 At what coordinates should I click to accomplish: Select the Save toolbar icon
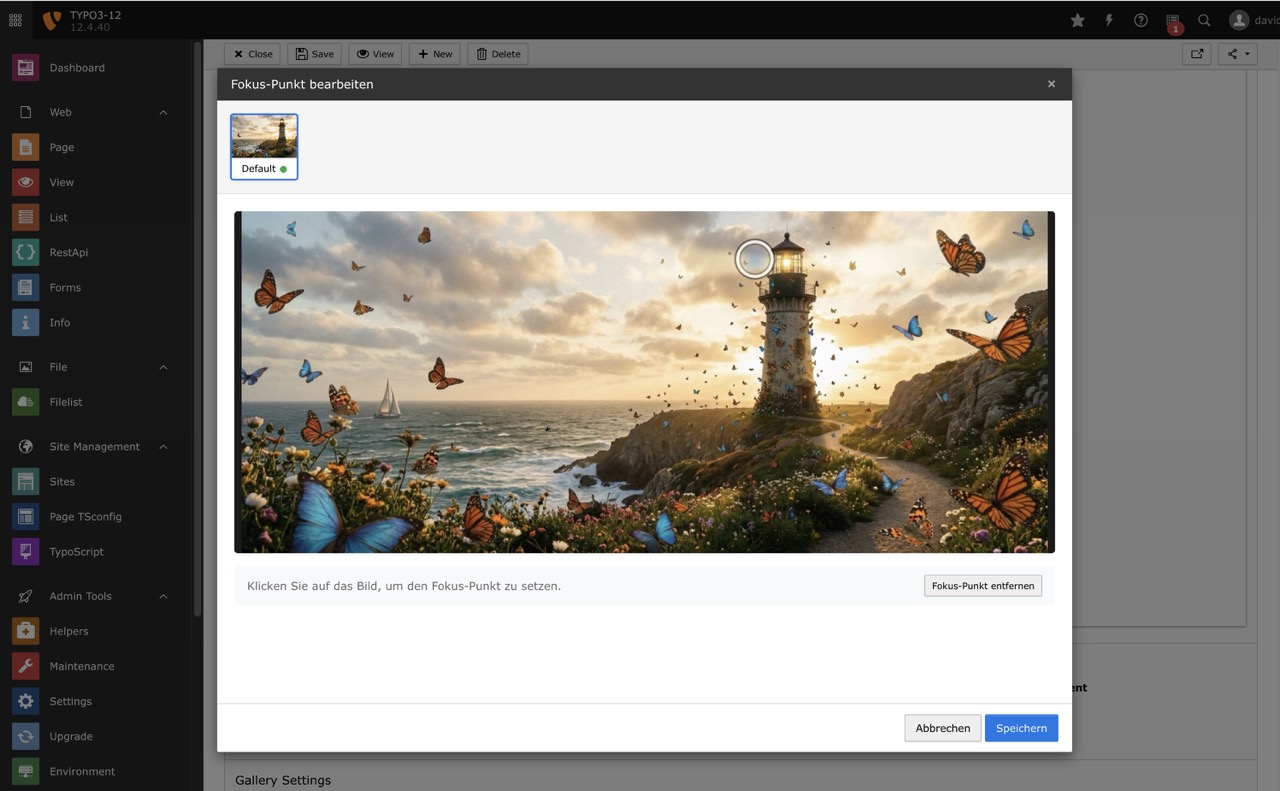point(313,53)
